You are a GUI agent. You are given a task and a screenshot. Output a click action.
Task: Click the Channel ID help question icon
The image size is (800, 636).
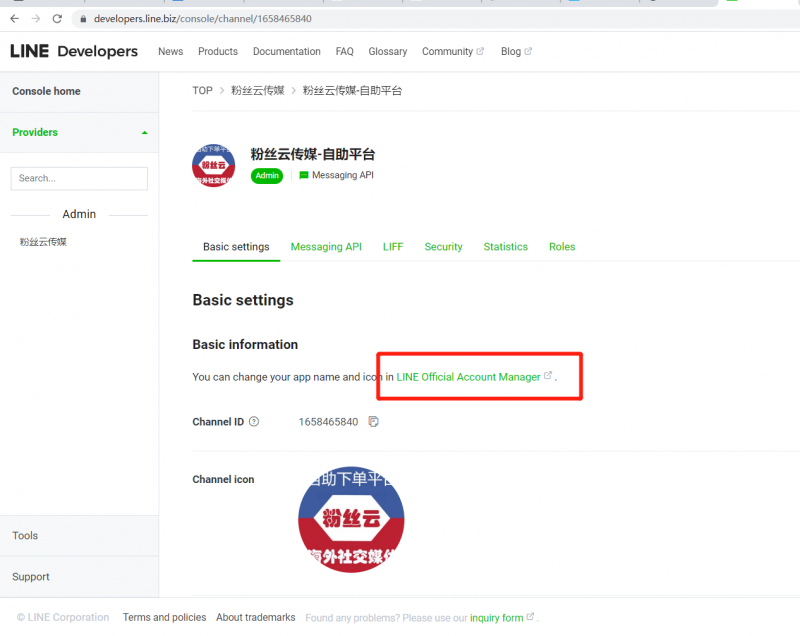click(254, 422)
